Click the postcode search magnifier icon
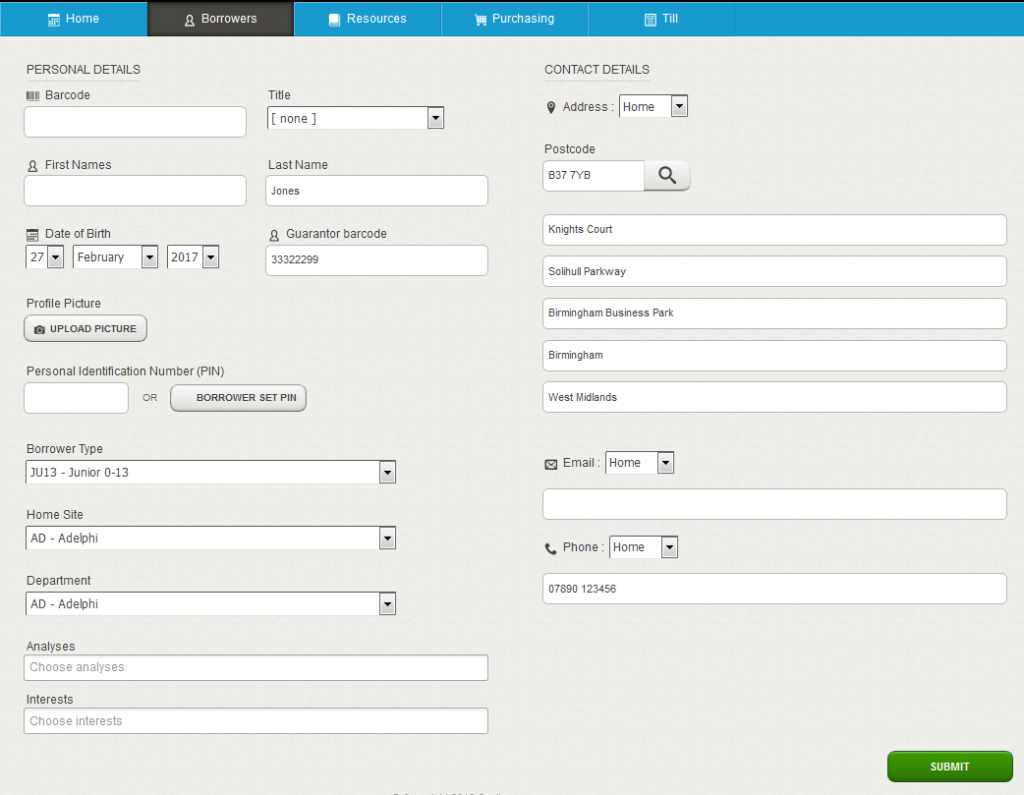The width and height of the screenshot is (1024, 795). pos(667,176)
